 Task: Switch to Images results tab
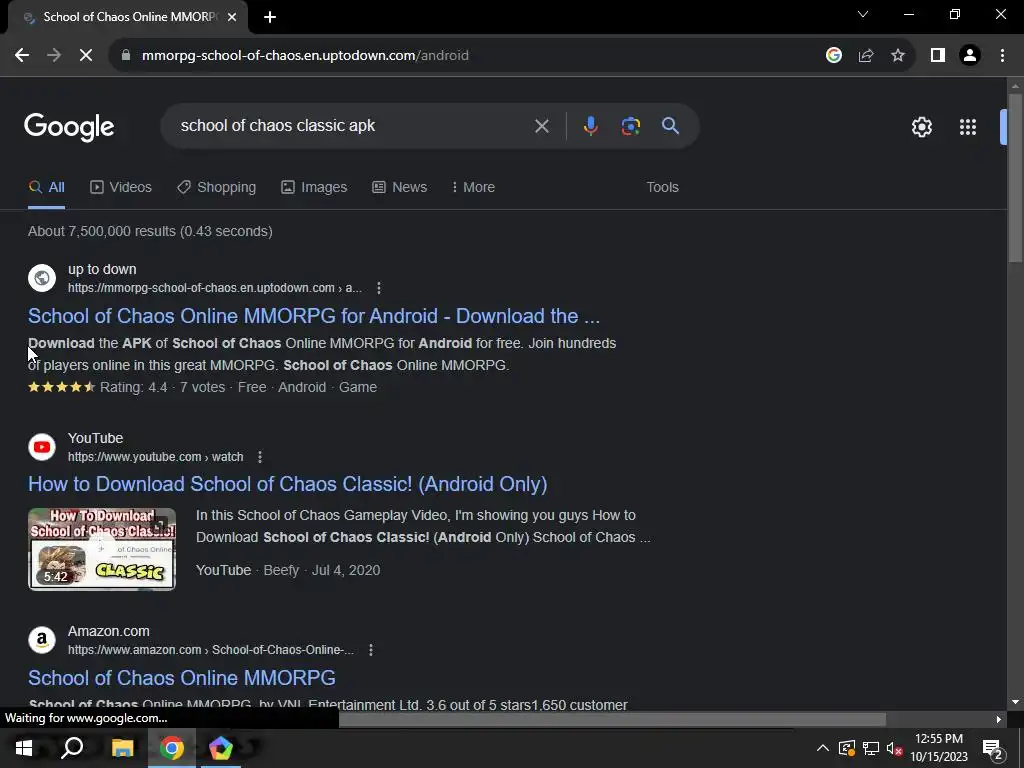tap(314, 187)
